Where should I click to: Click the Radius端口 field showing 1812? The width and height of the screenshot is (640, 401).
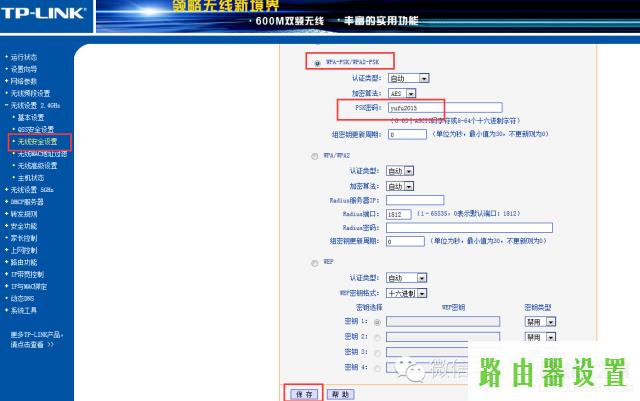tap(398, 214)
